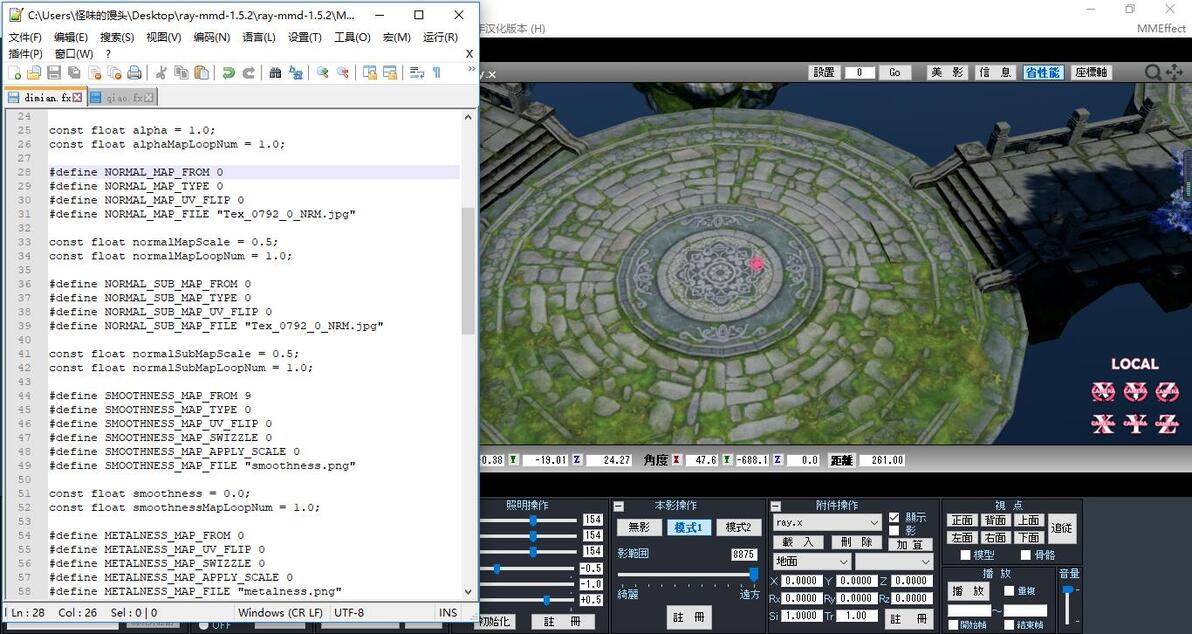Image resolution: width=1192 pixels, height=634 pixels.
Task: Open the 语言(L) menu
Action: 258,37
